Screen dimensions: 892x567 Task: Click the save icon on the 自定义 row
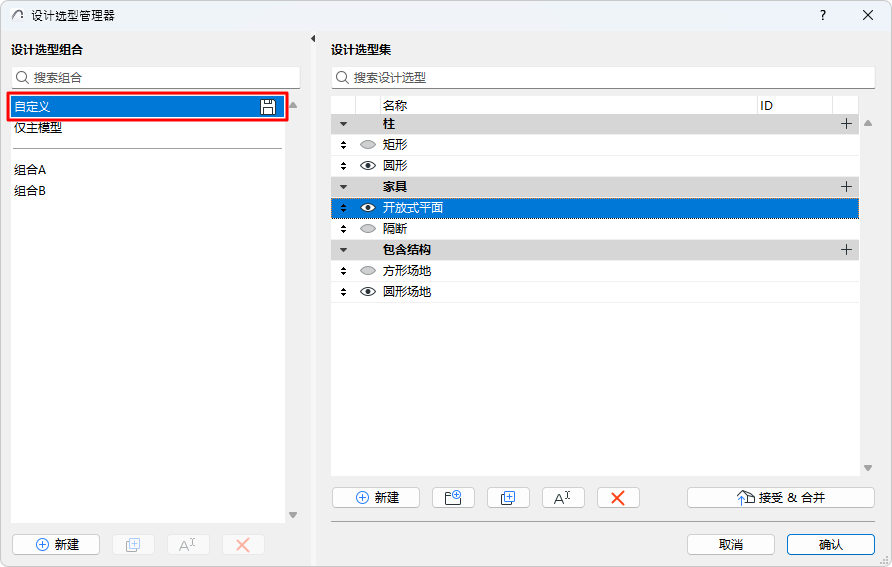pyautogui.click(x=268, y=106)
